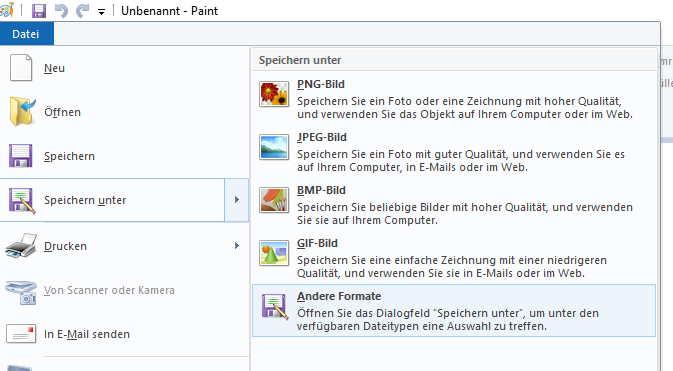Select the Andere Formate heading
Image resolution: width=673 pixels, height=371 pixels.
tap(339, 296)
